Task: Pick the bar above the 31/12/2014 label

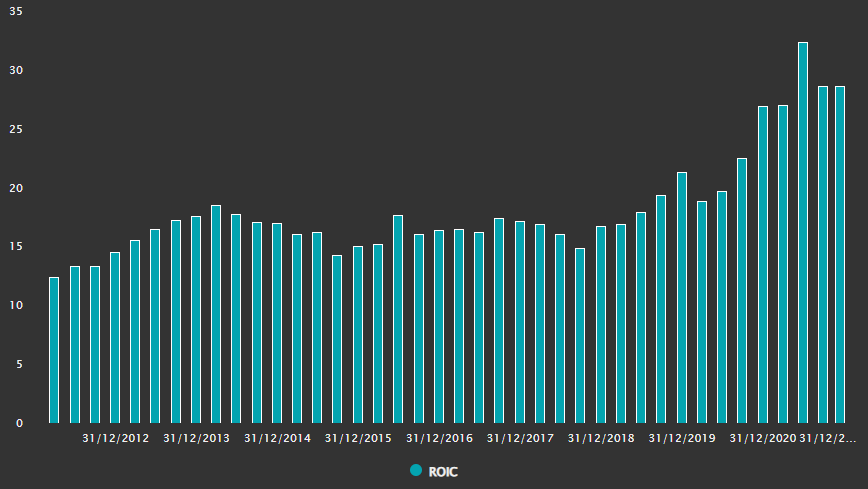Action: coord(277,323)
